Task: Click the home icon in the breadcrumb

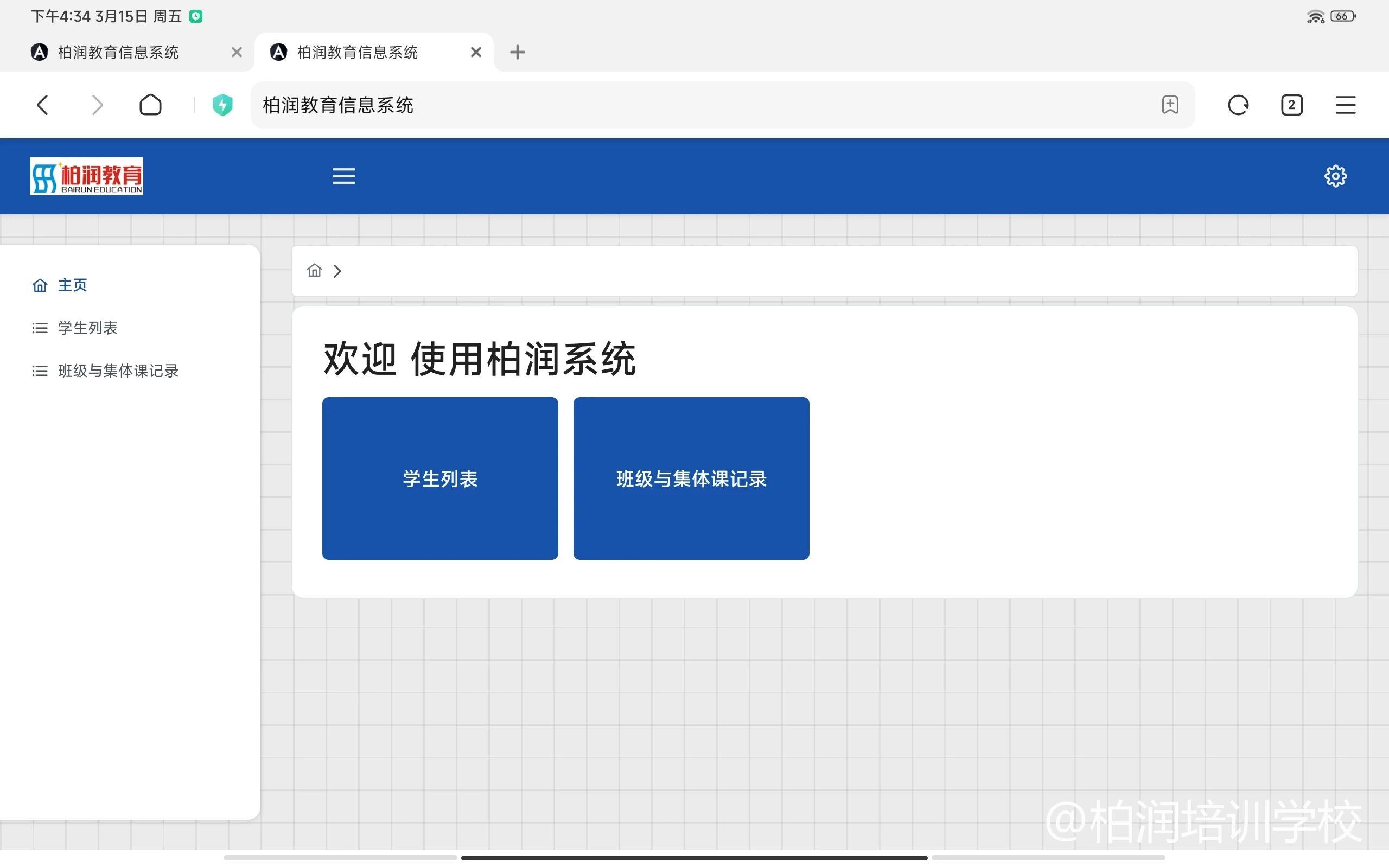Action: [314, 270]
